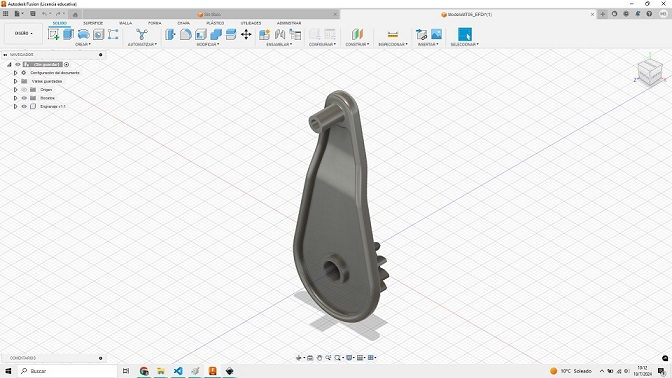This screenshot has height=378, width=672.
Task: Expand the Vistas guardadas tree node
Action: [15, 81]
